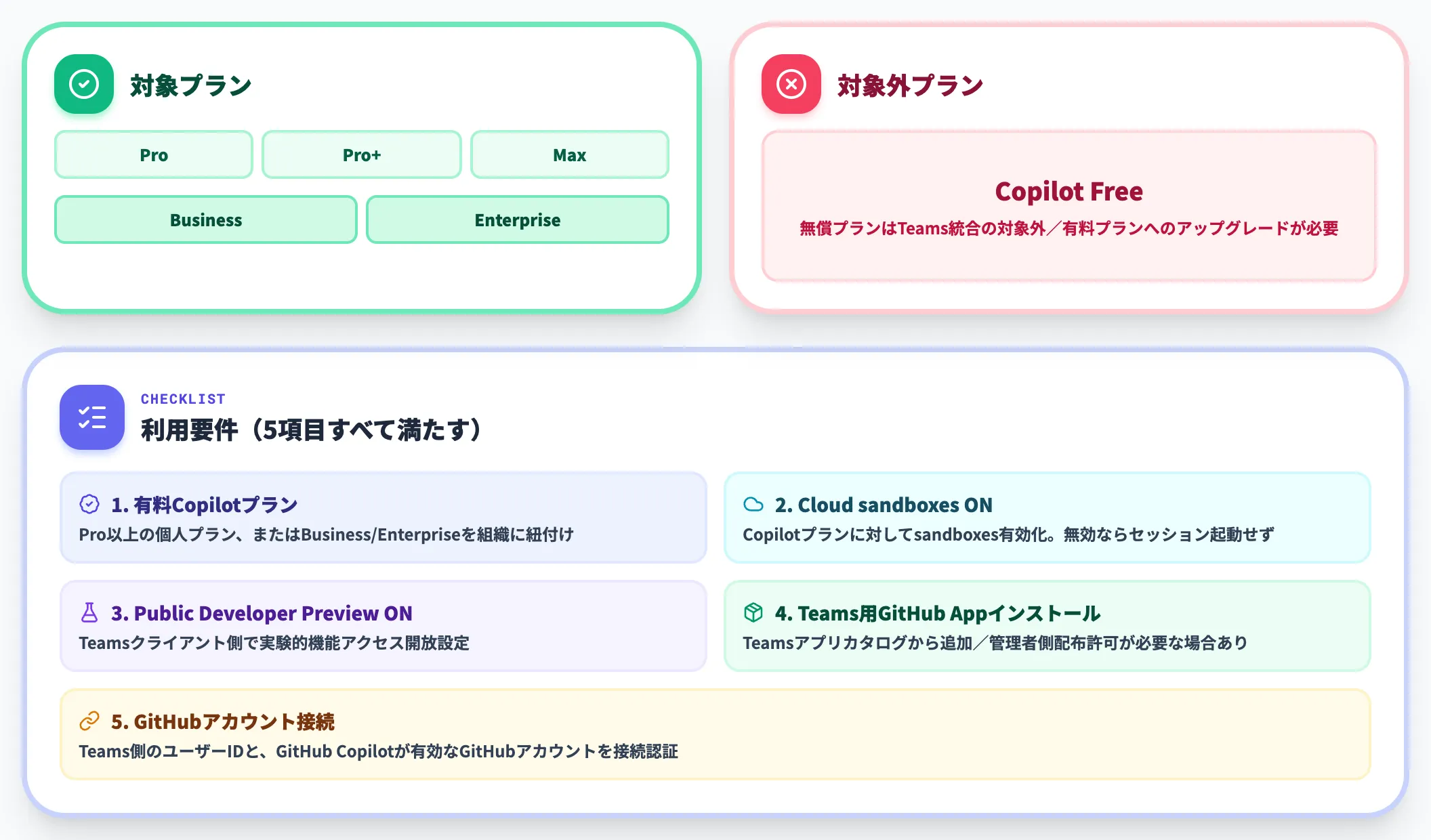Click the 5. GitHubアカウント接続 title
1431x840 pixels.
(223, 721)
